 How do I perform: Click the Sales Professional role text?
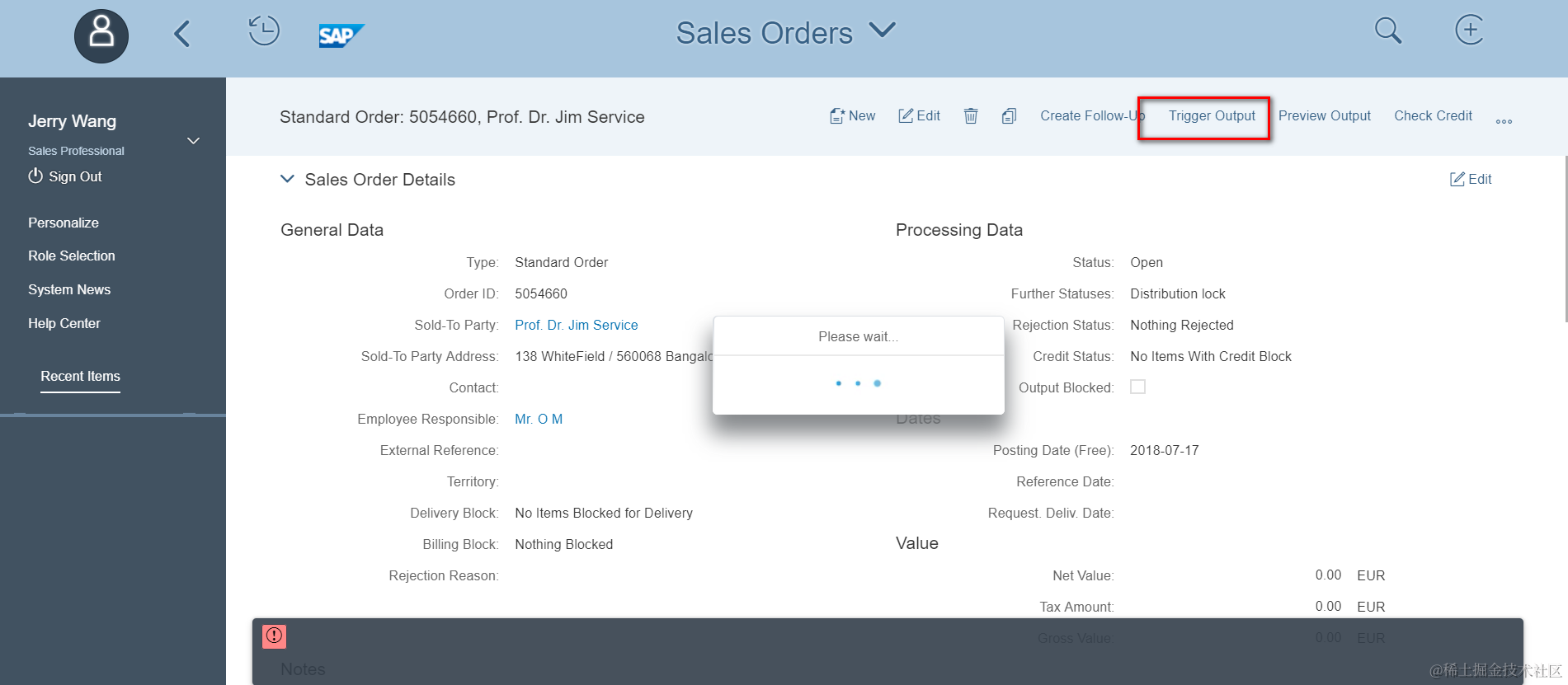click(76, 151)
